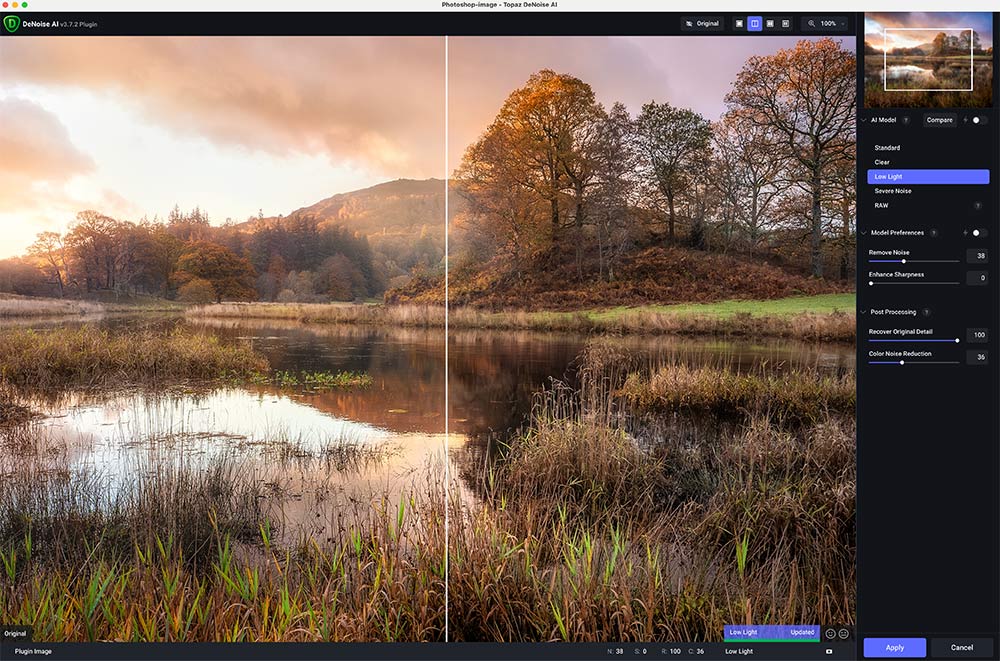Viewport: 1000px width, 661px height.
Task: Click the Remove Noise slider handle
Action: pos(904,261)
